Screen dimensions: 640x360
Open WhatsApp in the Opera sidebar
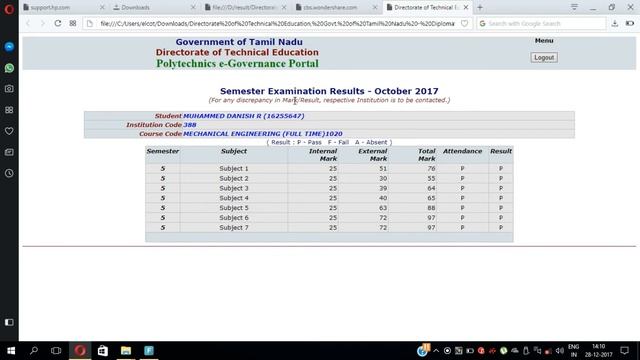tap(9, 68)
